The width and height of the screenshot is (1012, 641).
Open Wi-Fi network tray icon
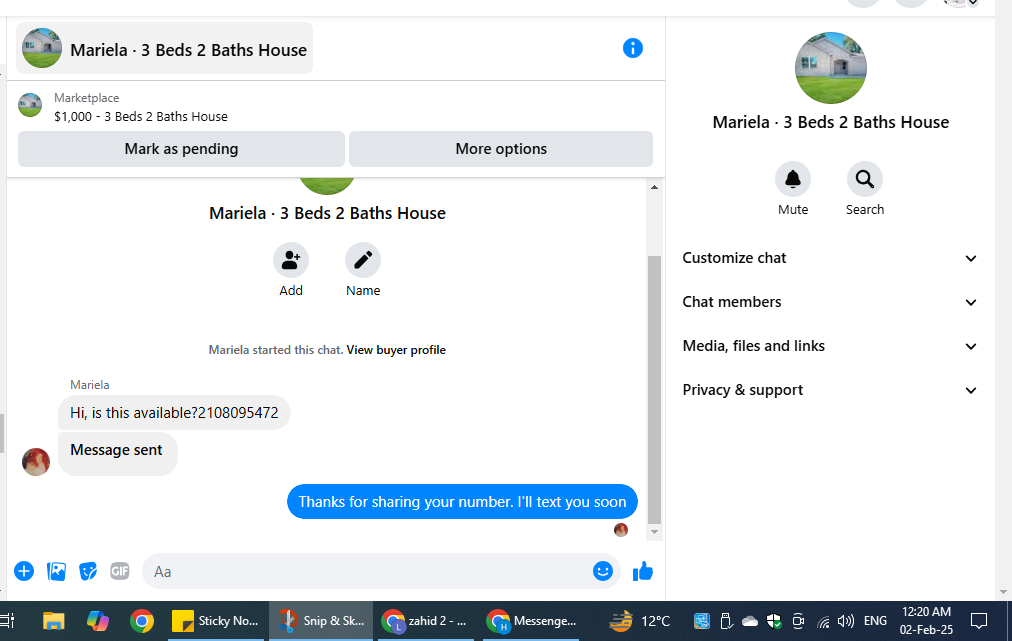[x=823, y=622]
